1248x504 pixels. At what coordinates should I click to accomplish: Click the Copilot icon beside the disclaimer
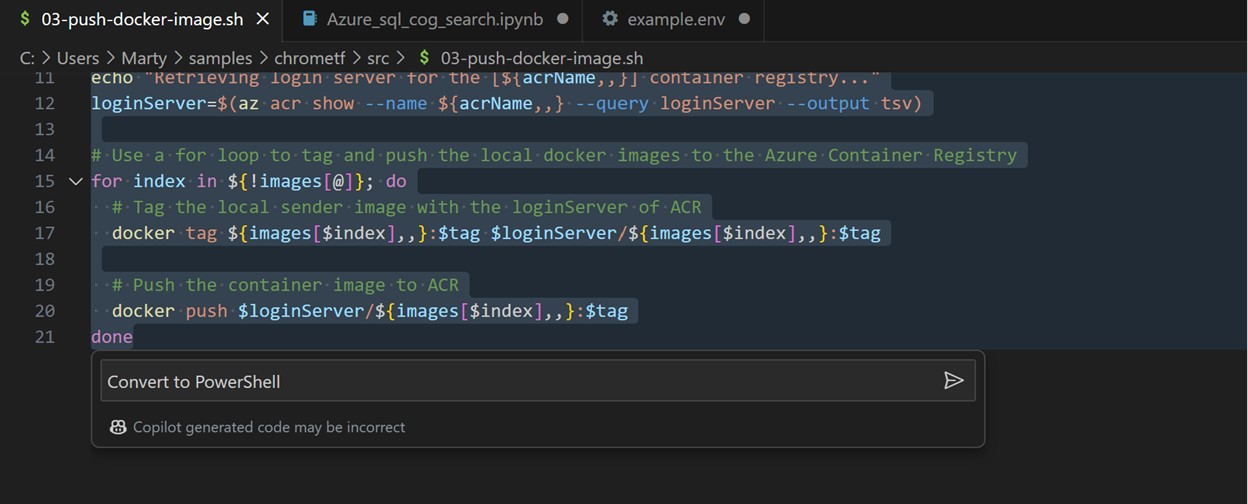click(x=118, y=427)
